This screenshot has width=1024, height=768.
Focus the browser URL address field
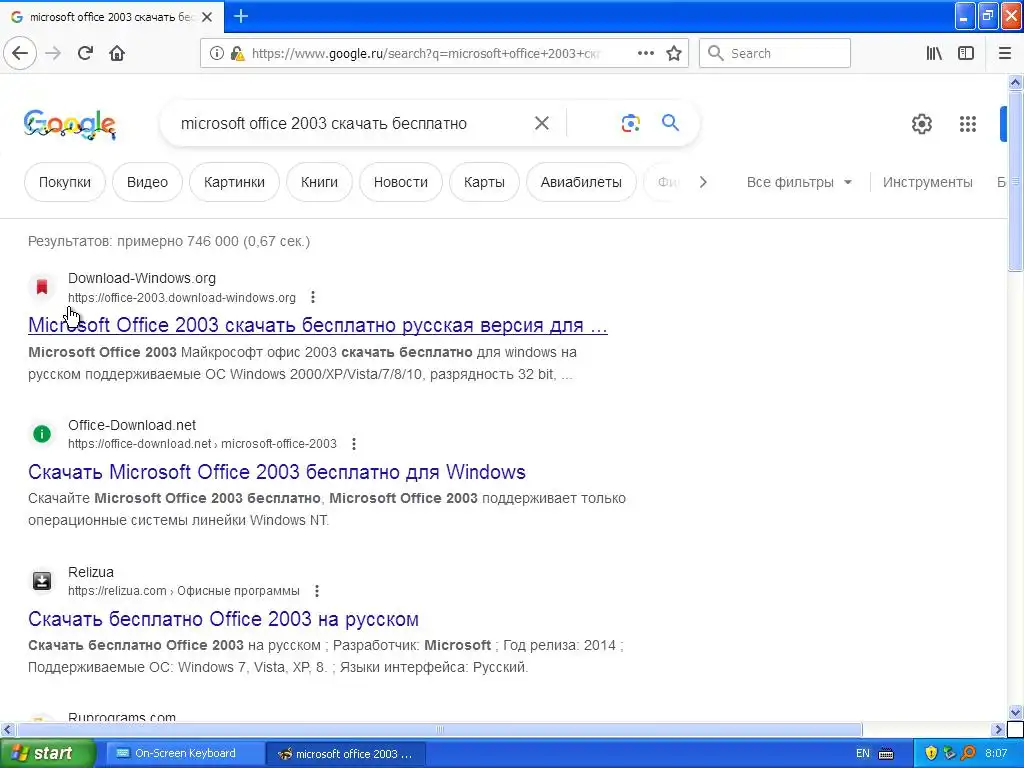point(424,54)
